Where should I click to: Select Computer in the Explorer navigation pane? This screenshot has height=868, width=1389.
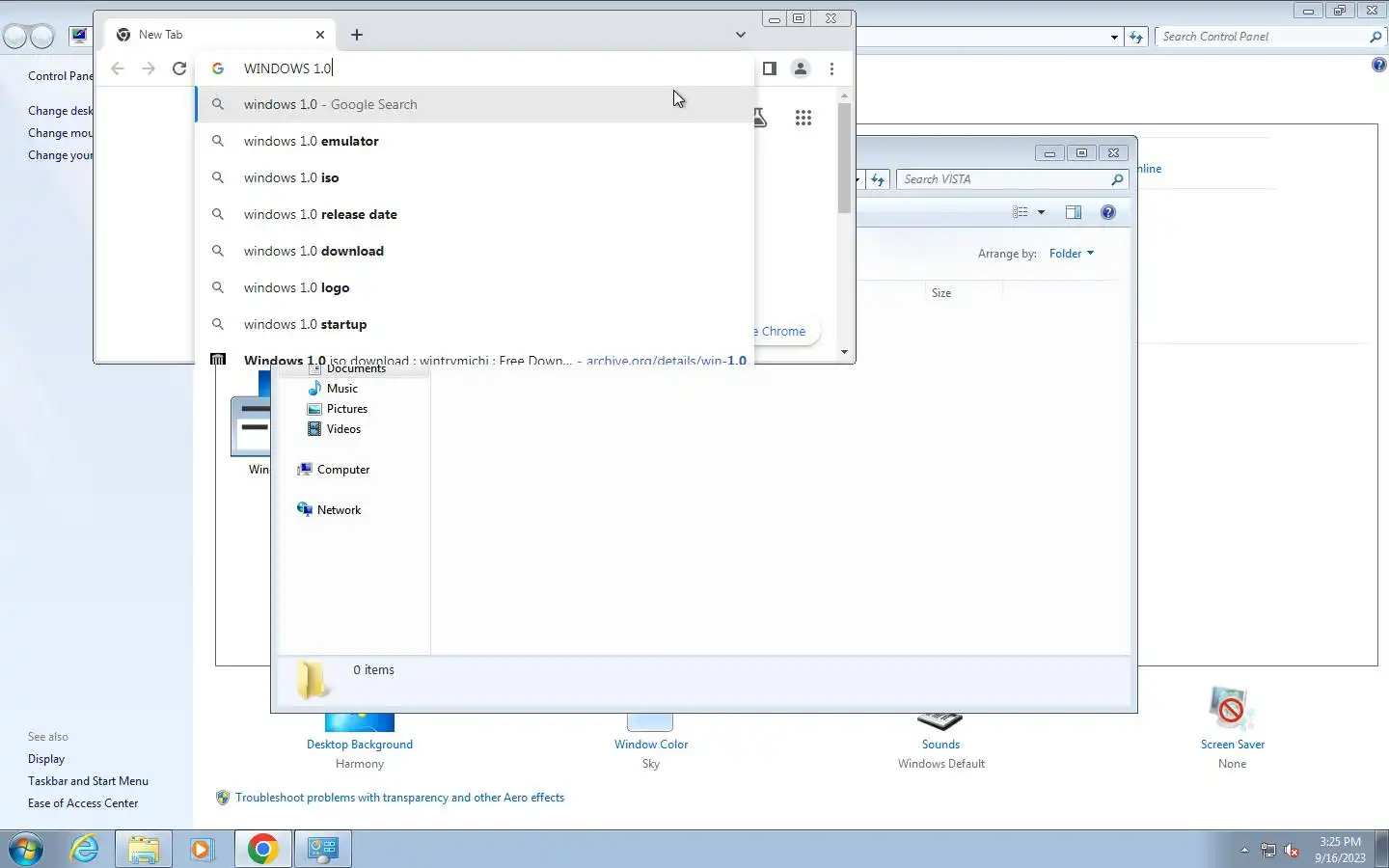click(343, 469)
